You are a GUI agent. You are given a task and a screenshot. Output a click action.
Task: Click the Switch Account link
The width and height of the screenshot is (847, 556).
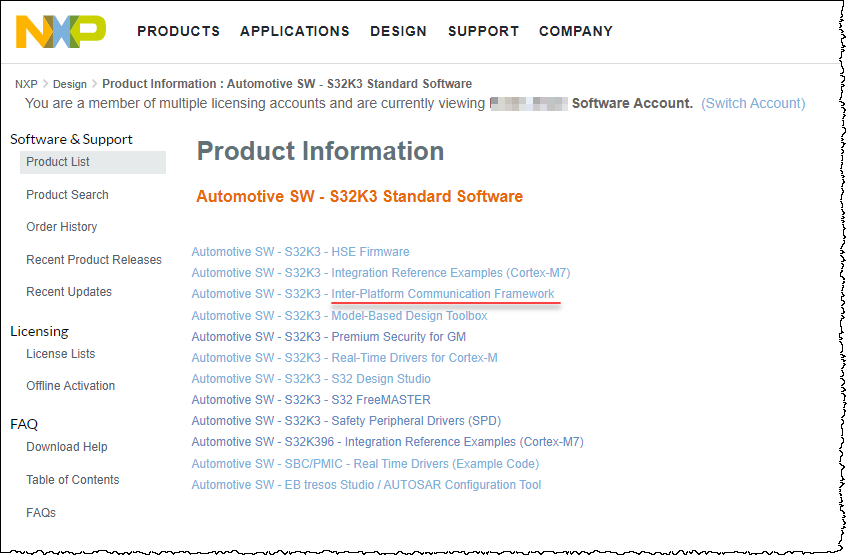753,103
